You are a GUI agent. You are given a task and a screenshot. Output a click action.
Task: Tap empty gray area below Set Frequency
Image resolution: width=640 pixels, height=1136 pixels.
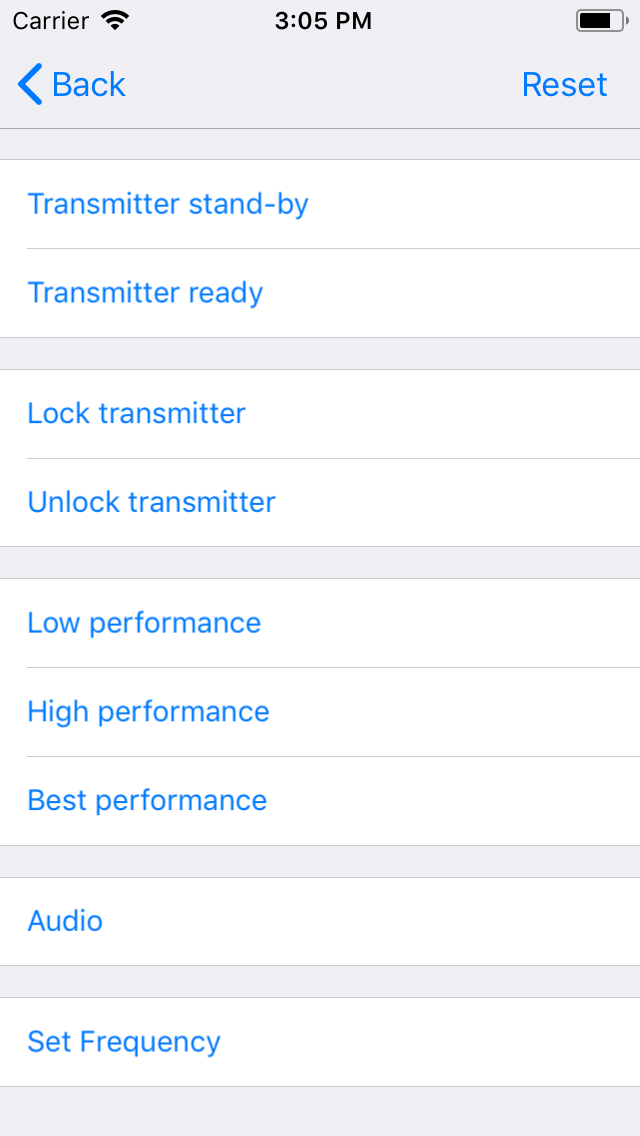coord(320,1111)
